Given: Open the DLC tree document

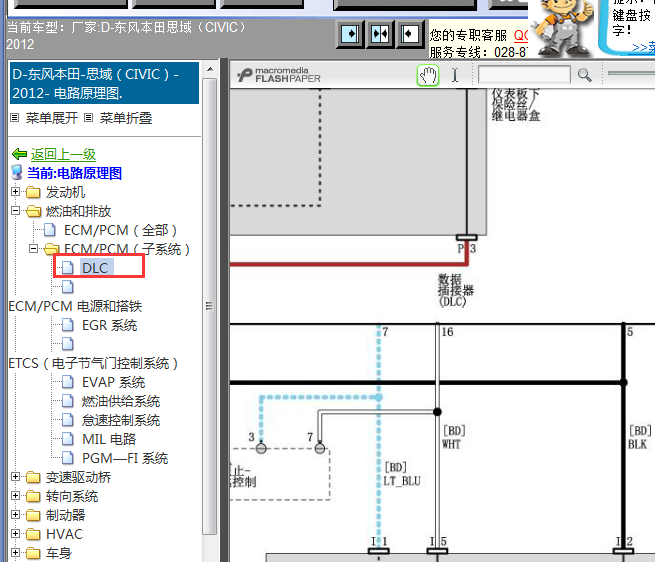Looking at the screenshot, I should point(95,268).
